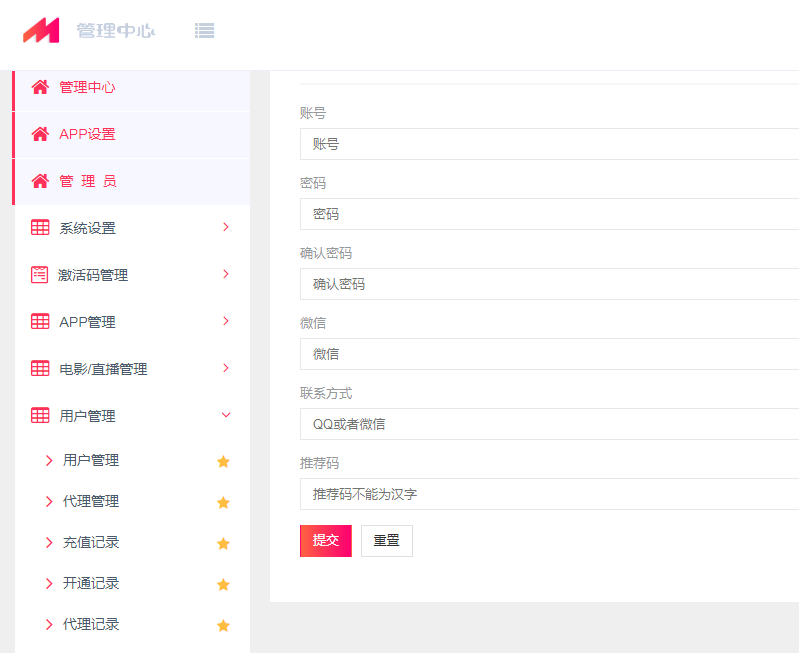Click the star icon next to 代理管理

coord(223,502)
